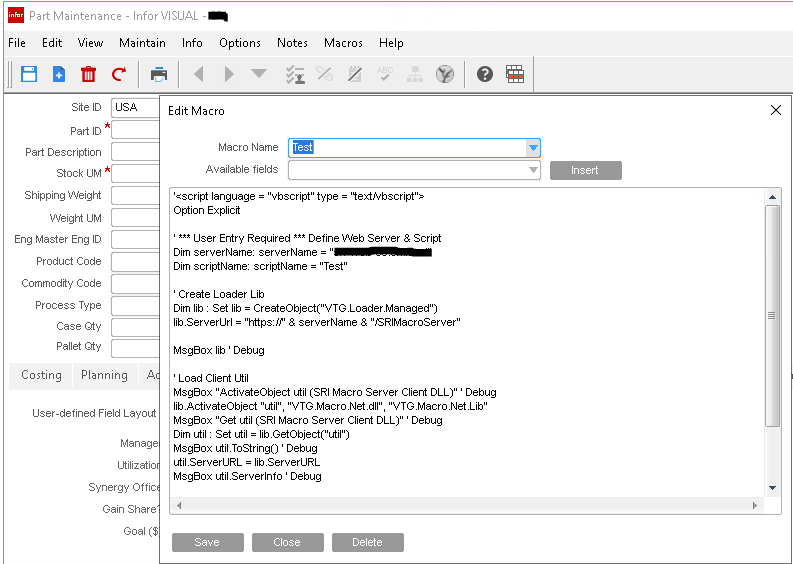
Task: Click the Previous record left arrow
Action: pos(199,74)
